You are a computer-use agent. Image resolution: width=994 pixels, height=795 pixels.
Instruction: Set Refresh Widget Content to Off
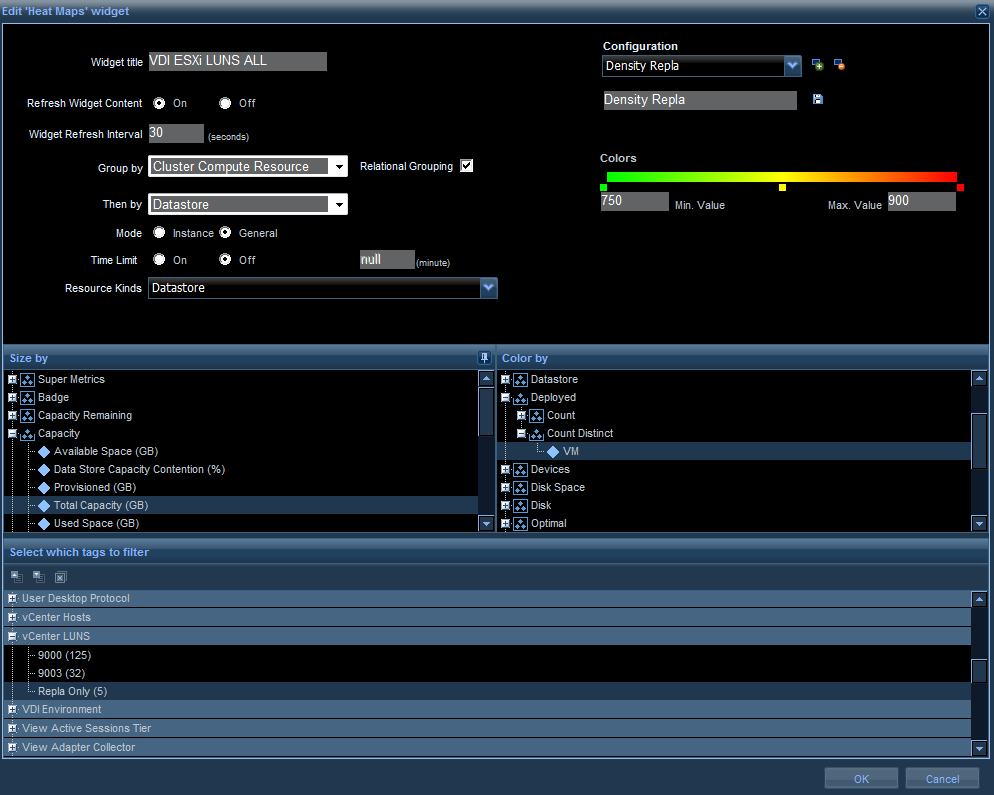(225, 103)
